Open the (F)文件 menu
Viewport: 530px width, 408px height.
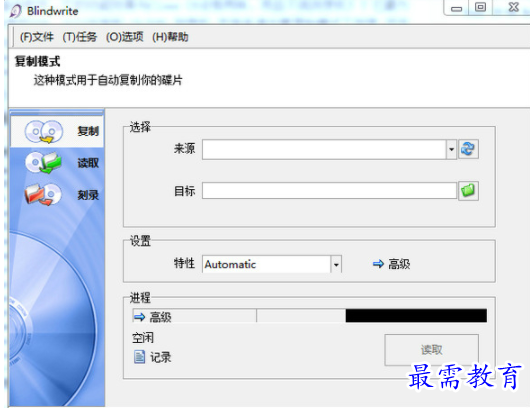point(37,37)
